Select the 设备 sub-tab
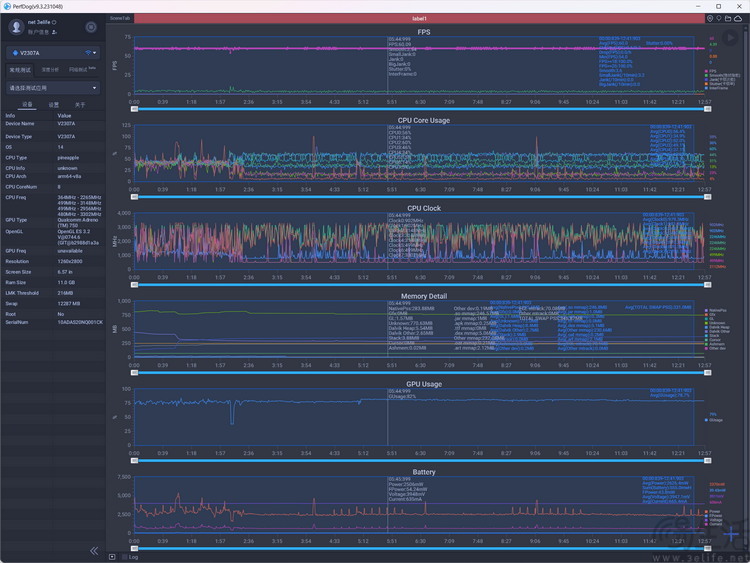Viewport: 750px width, 563px height. tap(27, 104)
